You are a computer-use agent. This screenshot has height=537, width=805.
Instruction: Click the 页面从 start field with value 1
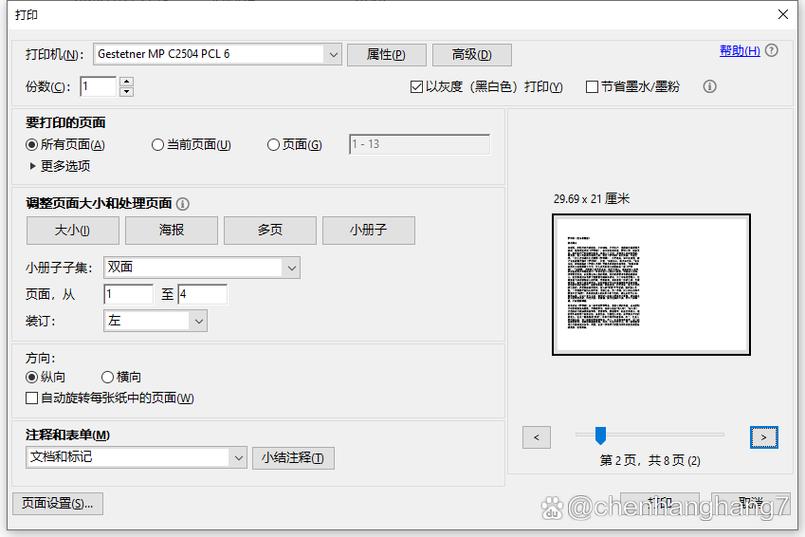pyautogui.click(x=128, y=294)
